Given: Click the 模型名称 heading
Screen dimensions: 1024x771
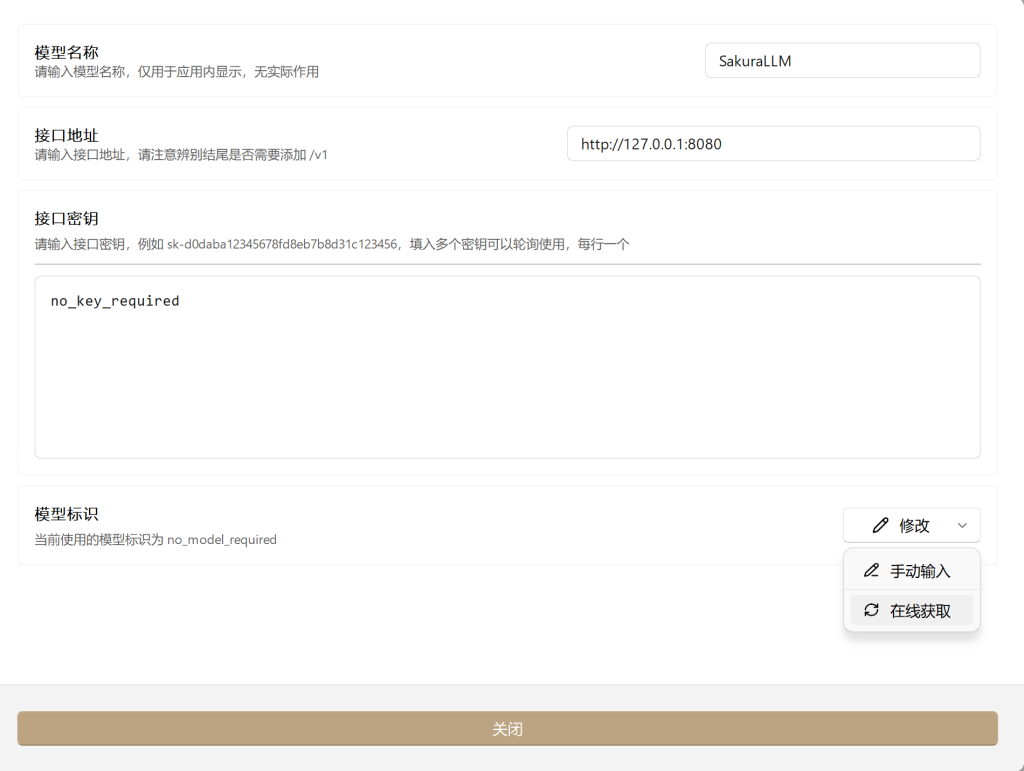Looking at the screenshot, I should point(66,52).
